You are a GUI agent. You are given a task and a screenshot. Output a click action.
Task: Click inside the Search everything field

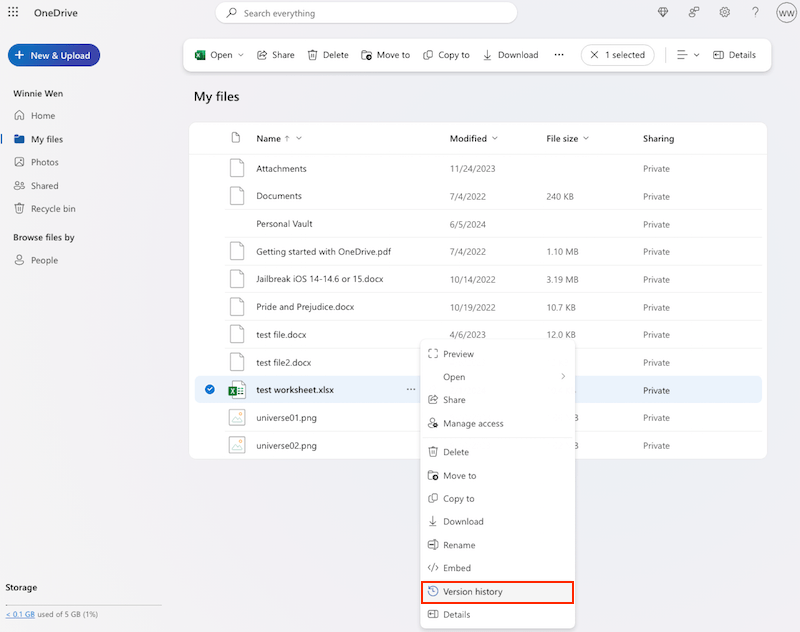(366, 12)
